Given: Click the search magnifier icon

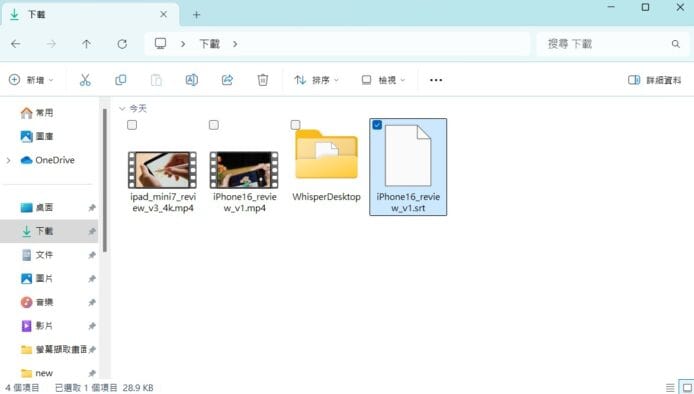Looking at the screenshot, I should tap(675, 44).
